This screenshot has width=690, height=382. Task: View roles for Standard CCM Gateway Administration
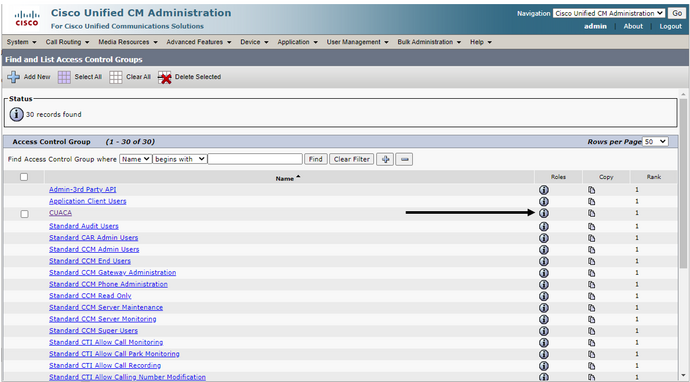tap(544, 273)
